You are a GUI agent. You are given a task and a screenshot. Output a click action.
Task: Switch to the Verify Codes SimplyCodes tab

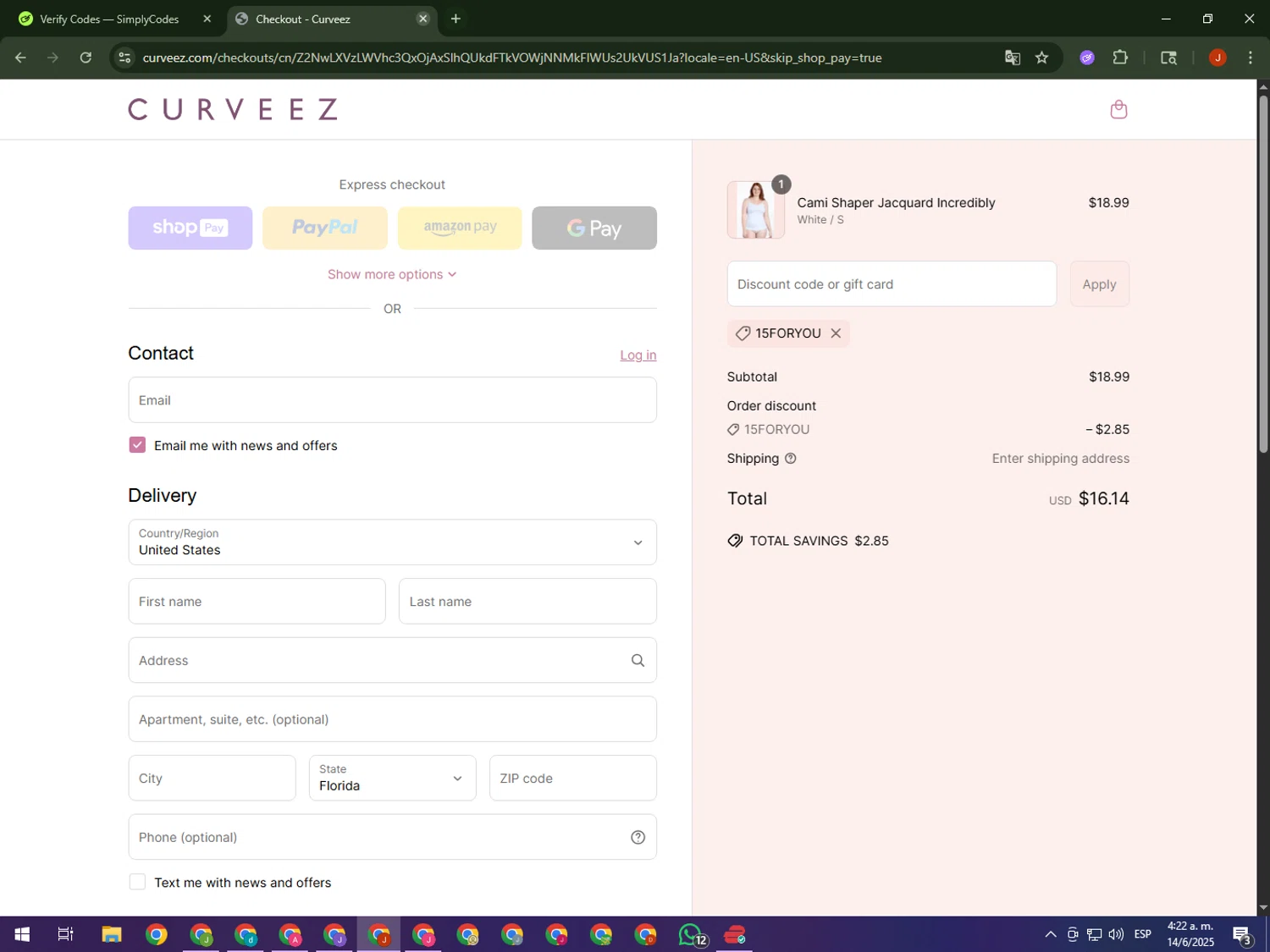coord(110,19)
